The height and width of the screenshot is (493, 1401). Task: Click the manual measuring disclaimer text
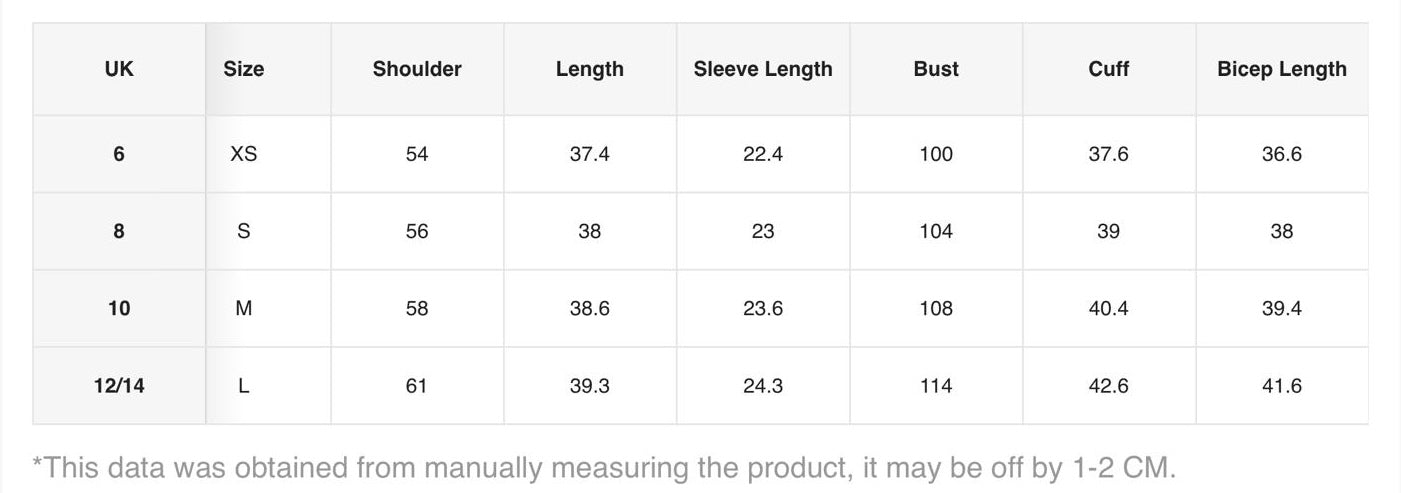pos(604,467)
